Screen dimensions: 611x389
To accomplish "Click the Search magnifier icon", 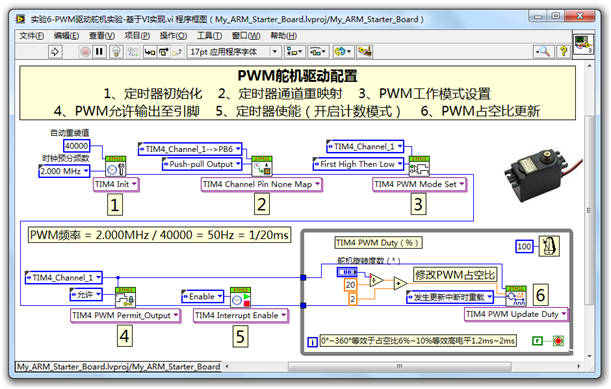I will (x=543, y=51).
